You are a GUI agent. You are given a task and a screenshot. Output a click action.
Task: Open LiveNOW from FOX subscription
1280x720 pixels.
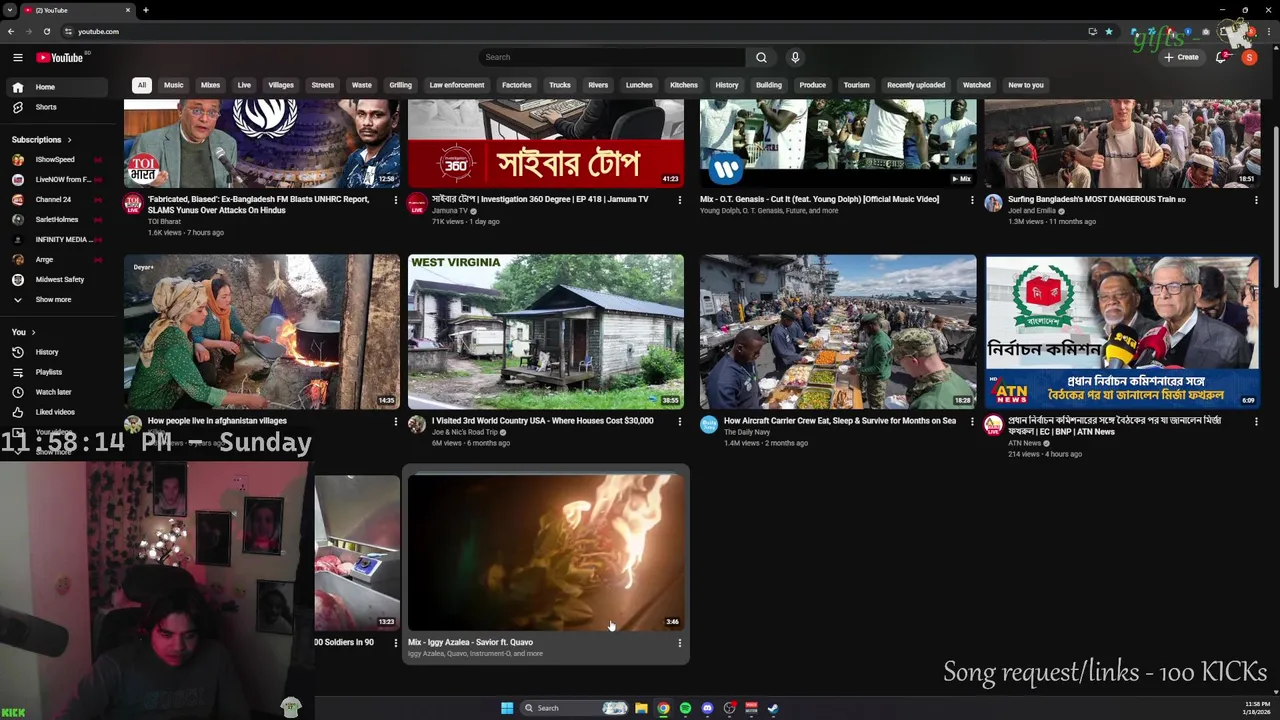point(55,179)
